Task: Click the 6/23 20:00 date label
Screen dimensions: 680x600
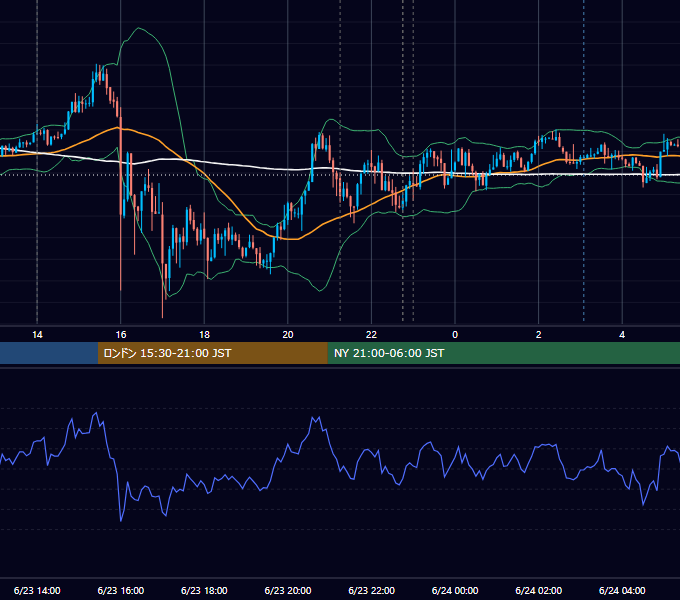Action: click(288, 590)
